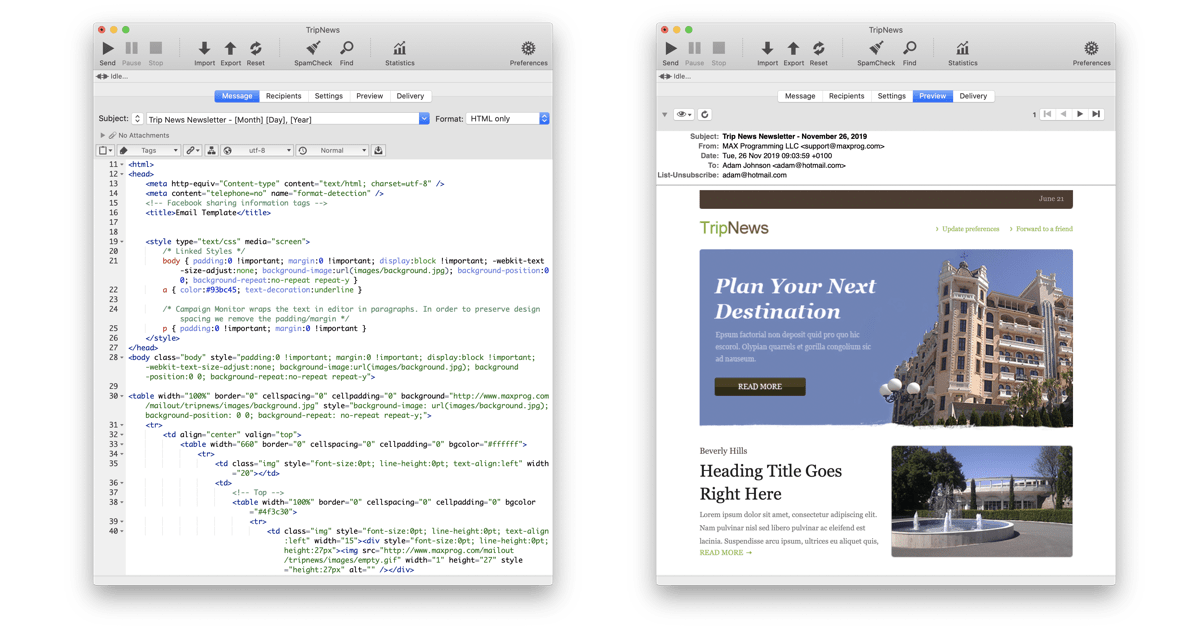Open the Format HTML only dropdown
Viewport: 1200px width, 630px height.
click(x=508, y=119)
